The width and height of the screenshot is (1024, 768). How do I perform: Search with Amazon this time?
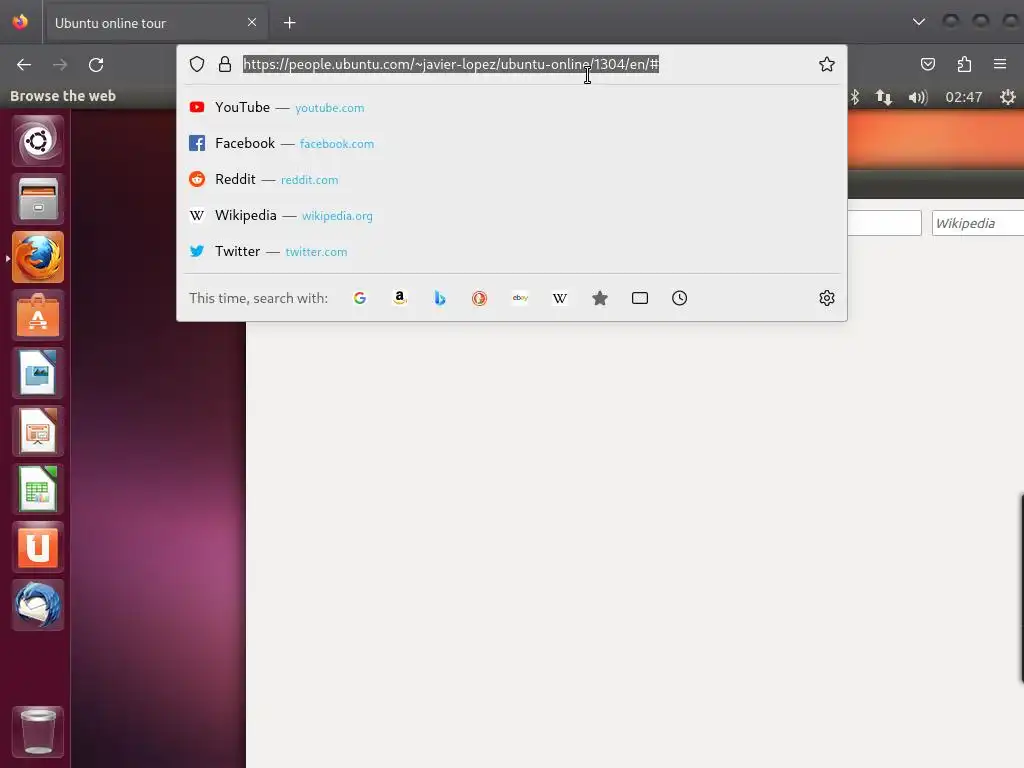point(400,298)
